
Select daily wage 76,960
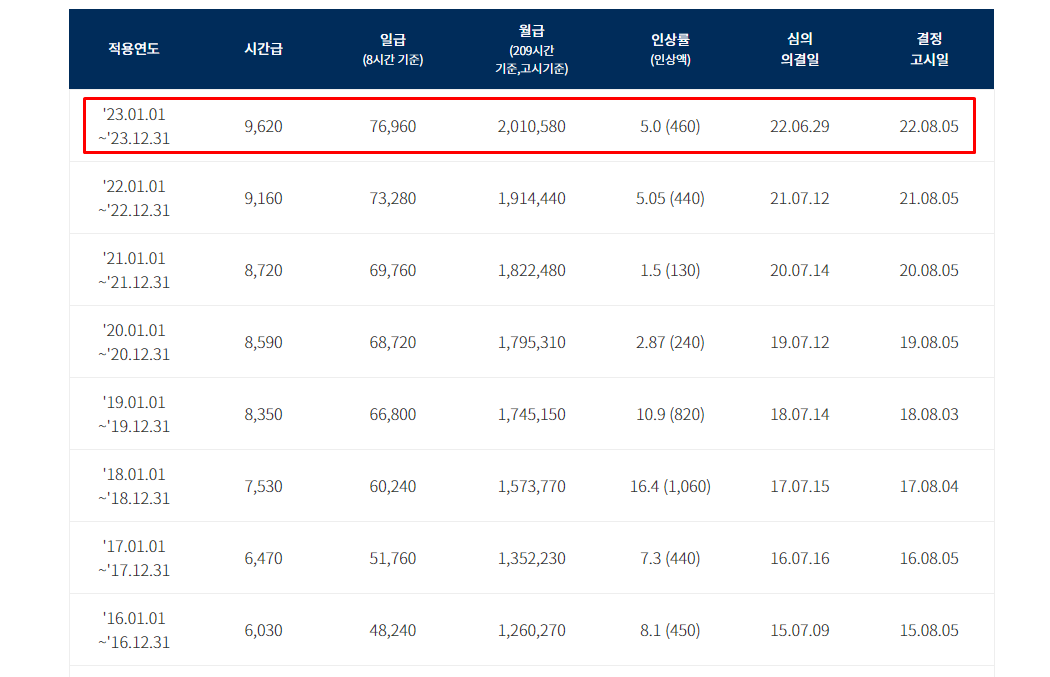[x=393, y=127]
